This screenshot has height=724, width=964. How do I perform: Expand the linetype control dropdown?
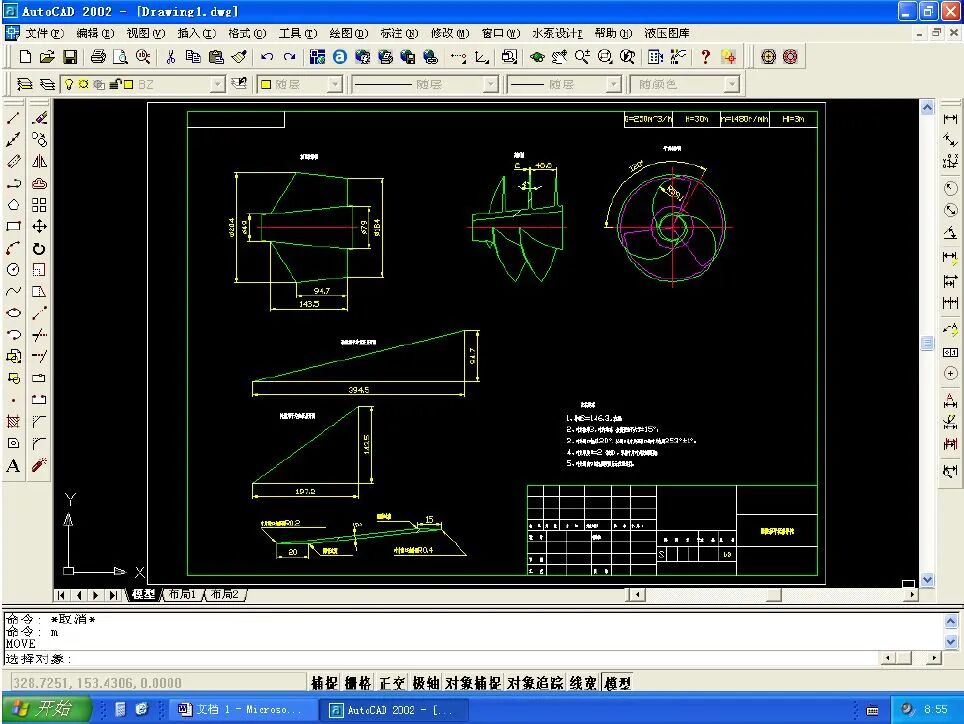(490, 84)
